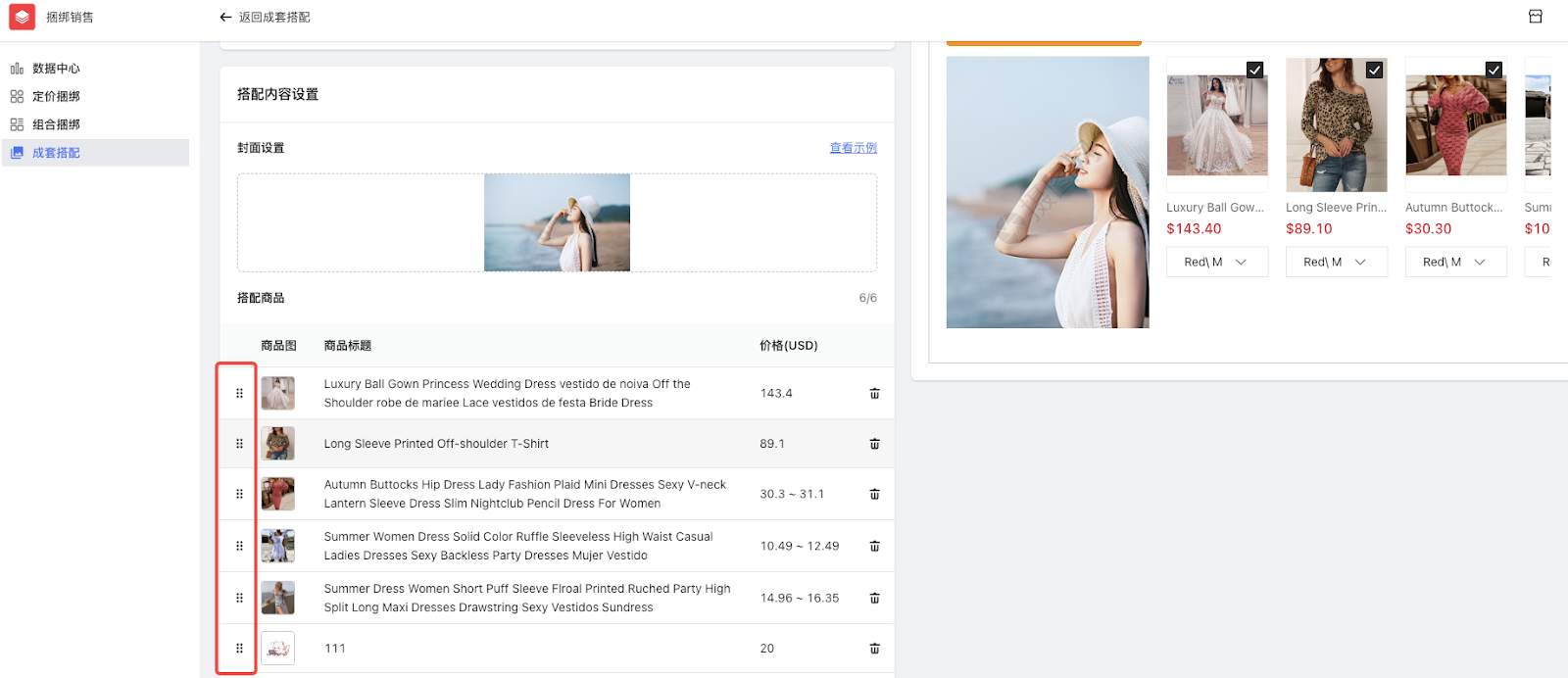The image size is (1568, 678).
Task: Click the $30.30 preview price
Action: [1429, 229]
